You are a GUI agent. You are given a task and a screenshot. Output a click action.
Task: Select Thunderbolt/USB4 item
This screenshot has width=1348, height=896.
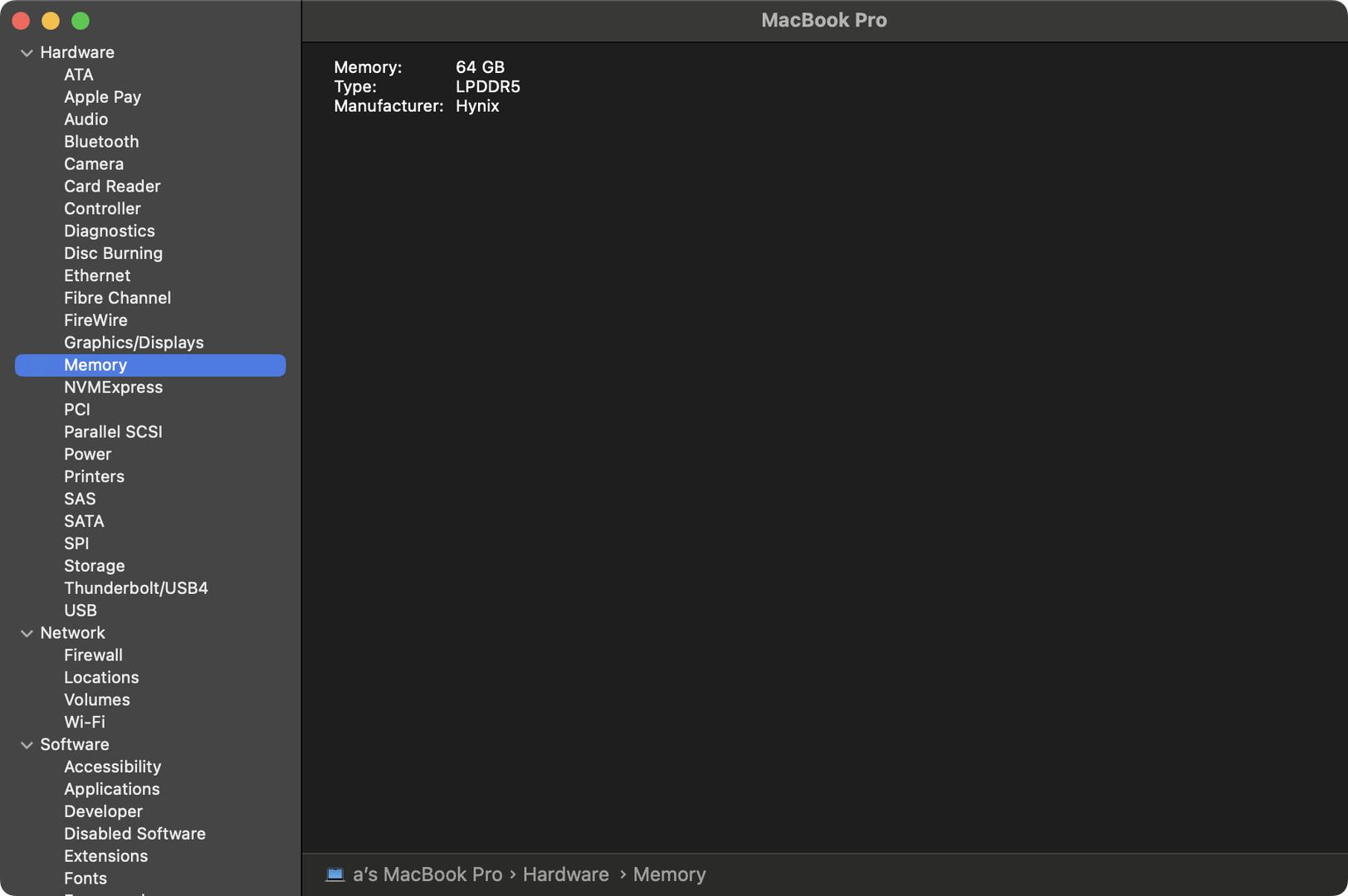click(x=136, y=588)
